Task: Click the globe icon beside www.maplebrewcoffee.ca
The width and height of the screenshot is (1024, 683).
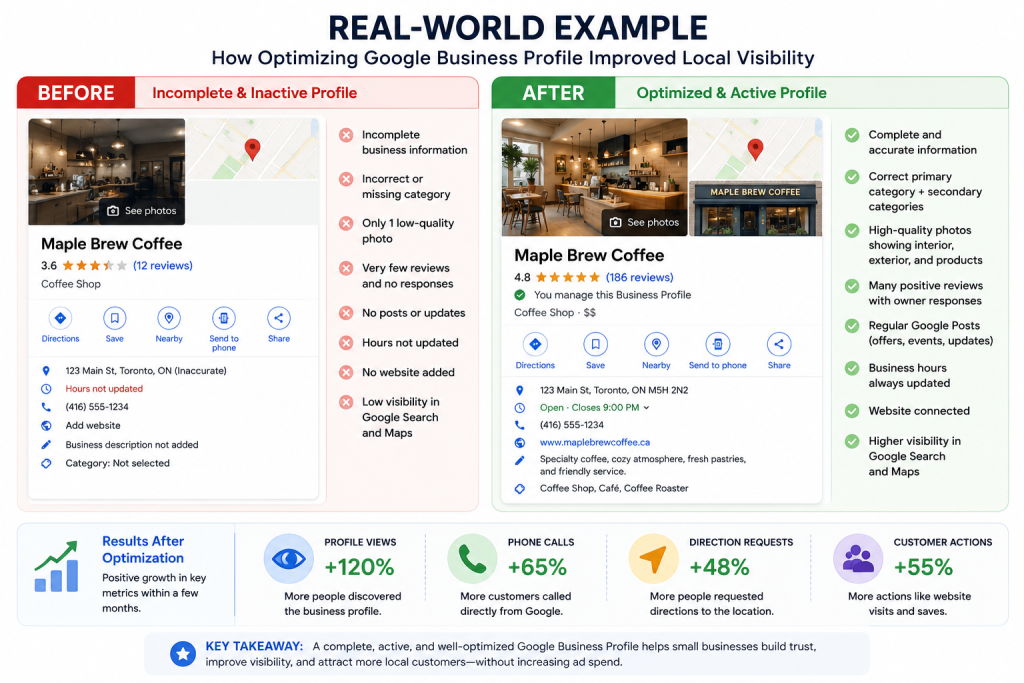Action: [520, 443]
